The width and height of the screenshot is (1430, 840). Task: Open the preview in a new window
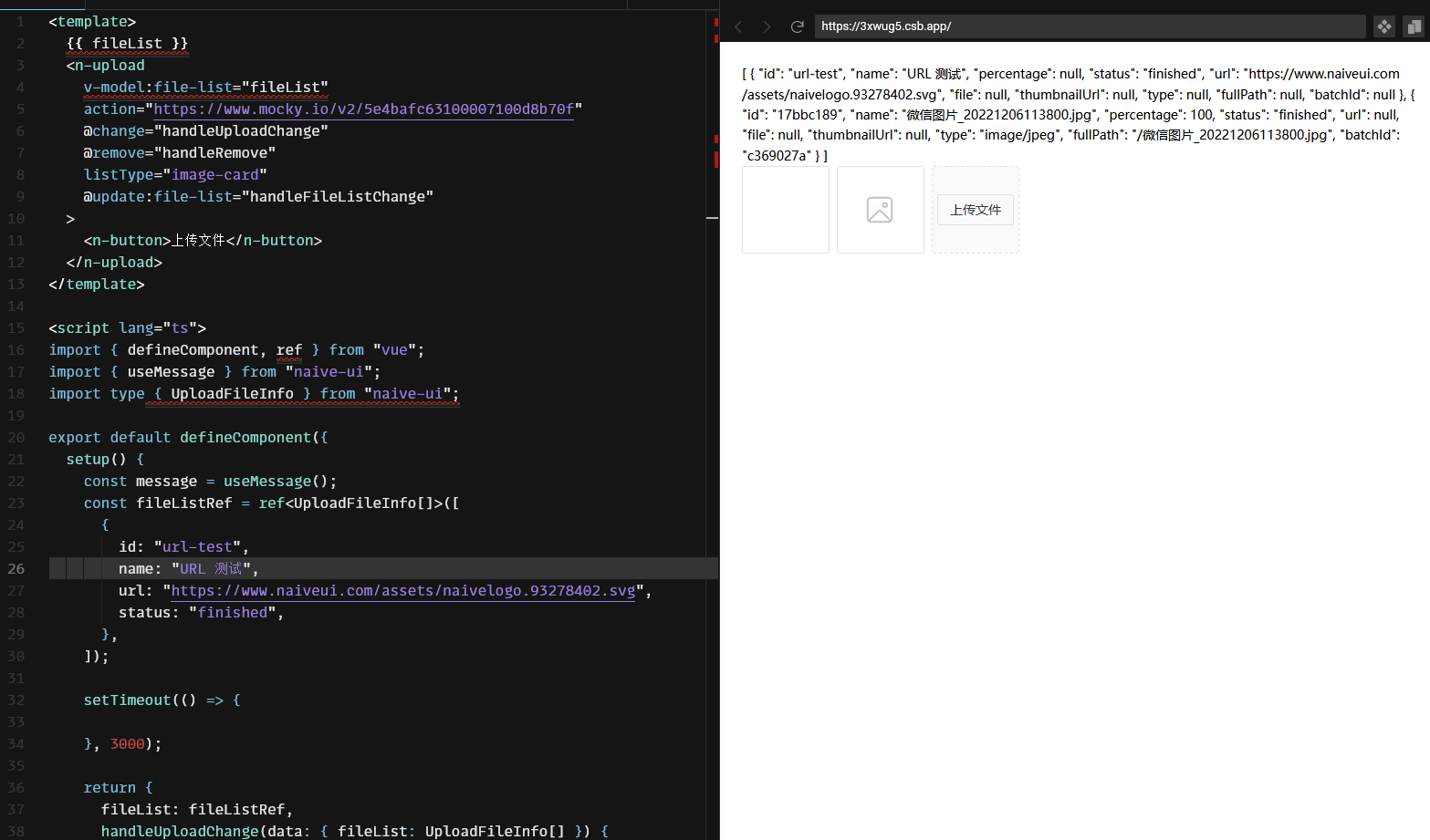[1414, 26]
